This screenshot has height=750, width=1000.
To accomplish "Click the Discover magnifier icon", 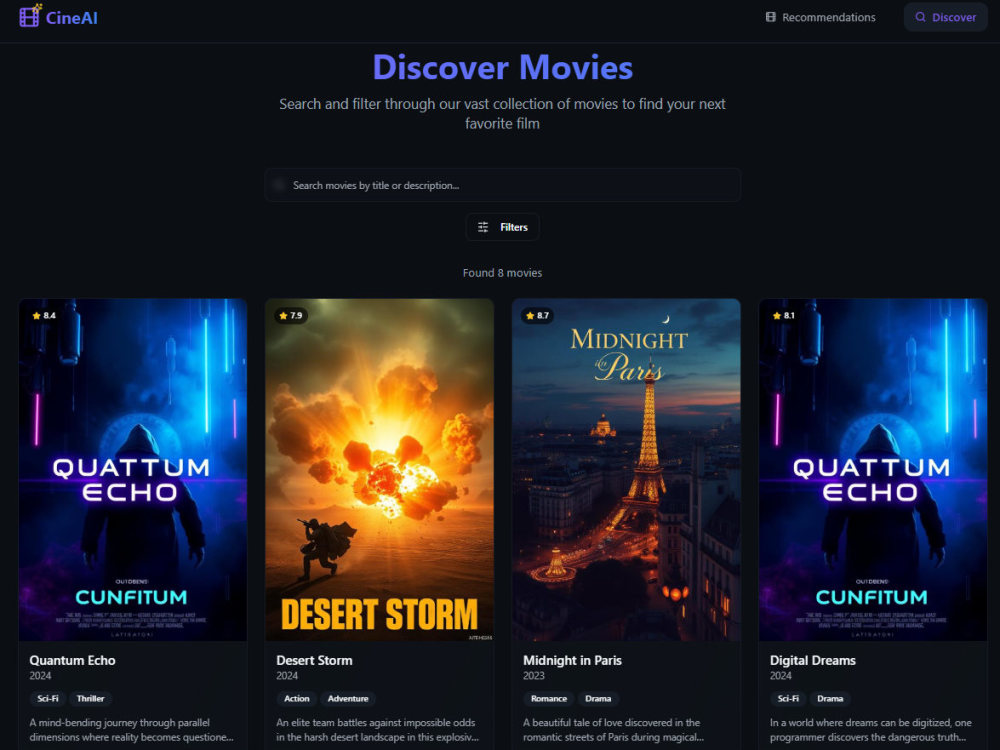I will (x=920, y=17).
